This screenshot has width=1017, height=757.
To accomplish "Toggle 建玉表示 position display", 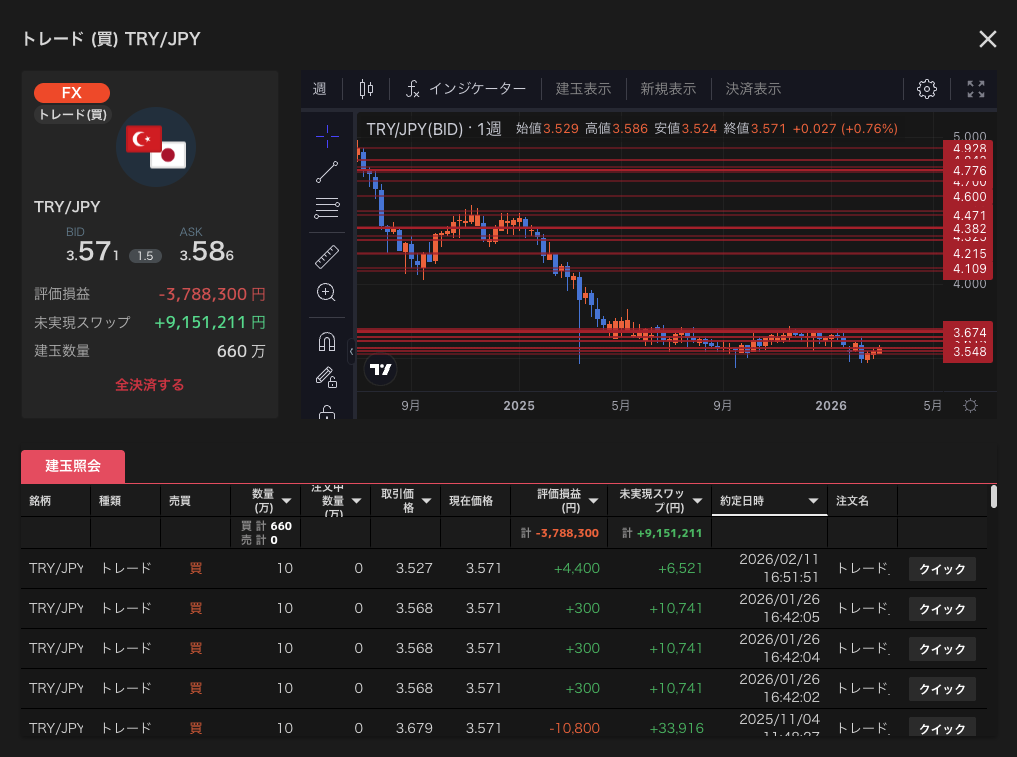I will tap(583, 89).
